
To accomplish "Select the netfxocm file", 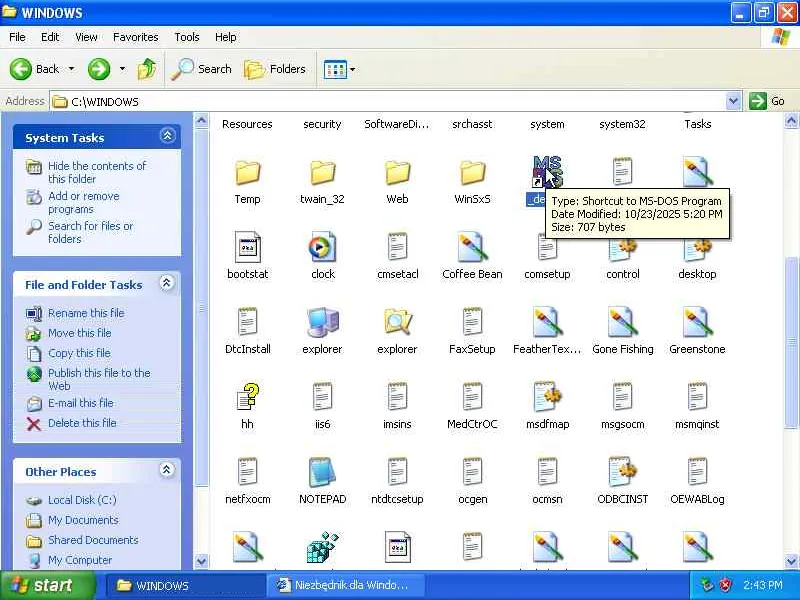I will [x=247, y=472].
